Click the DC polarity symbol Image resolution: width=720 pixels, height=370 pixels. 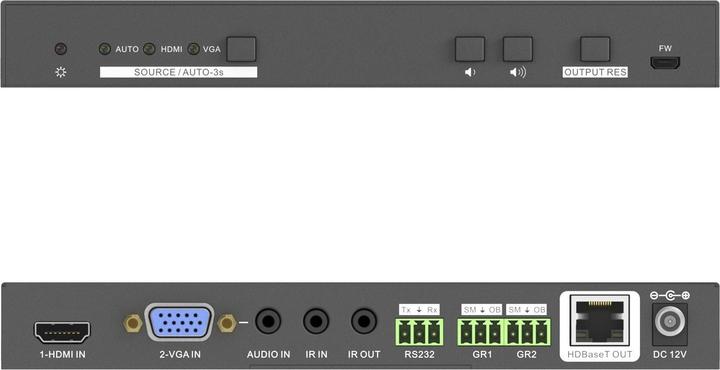tap(670, 295)
